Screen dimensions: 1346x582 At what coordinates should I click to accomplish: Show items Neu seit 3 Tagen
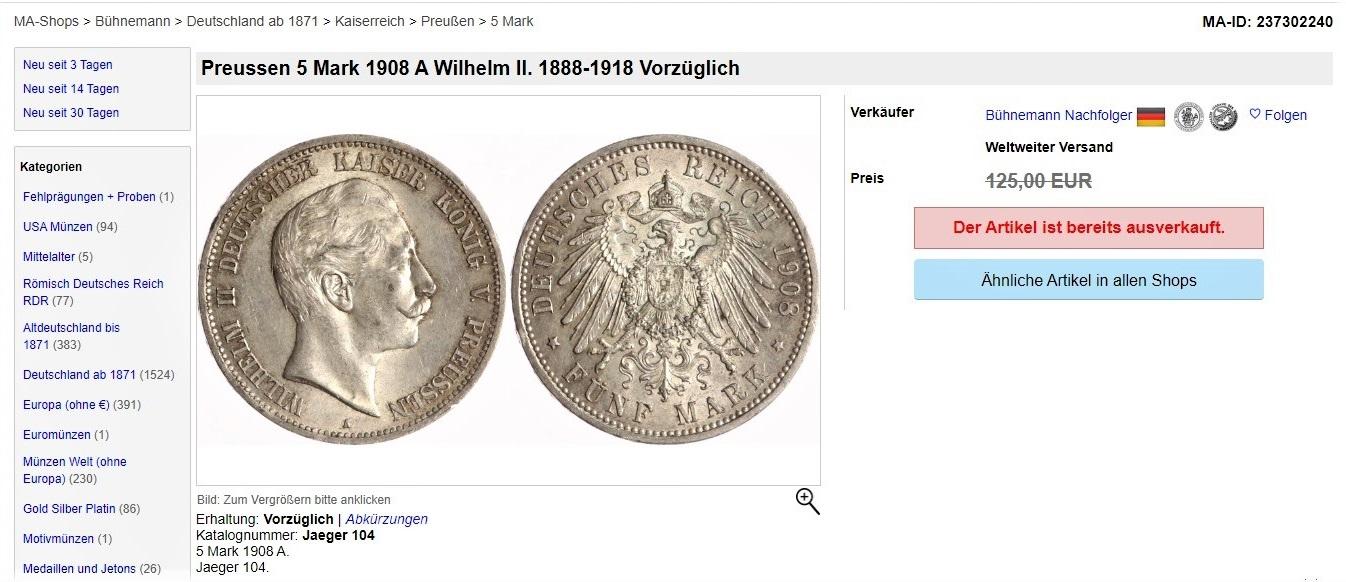coord(68,65)
